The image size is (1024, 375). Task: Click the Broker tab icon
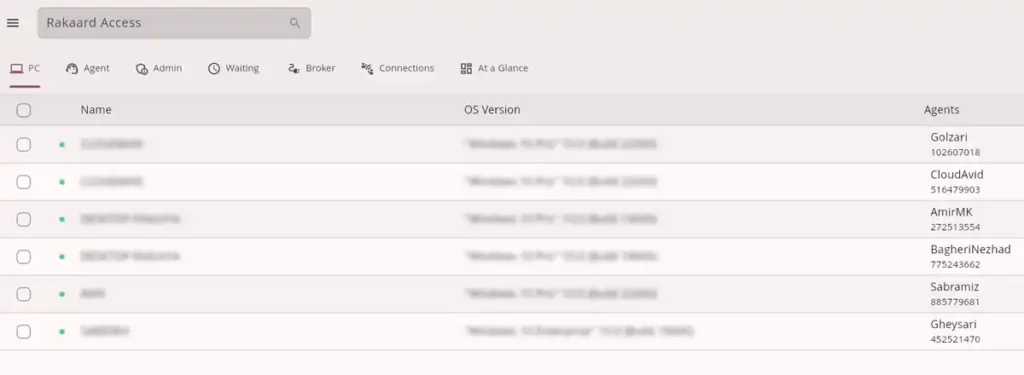294,69
